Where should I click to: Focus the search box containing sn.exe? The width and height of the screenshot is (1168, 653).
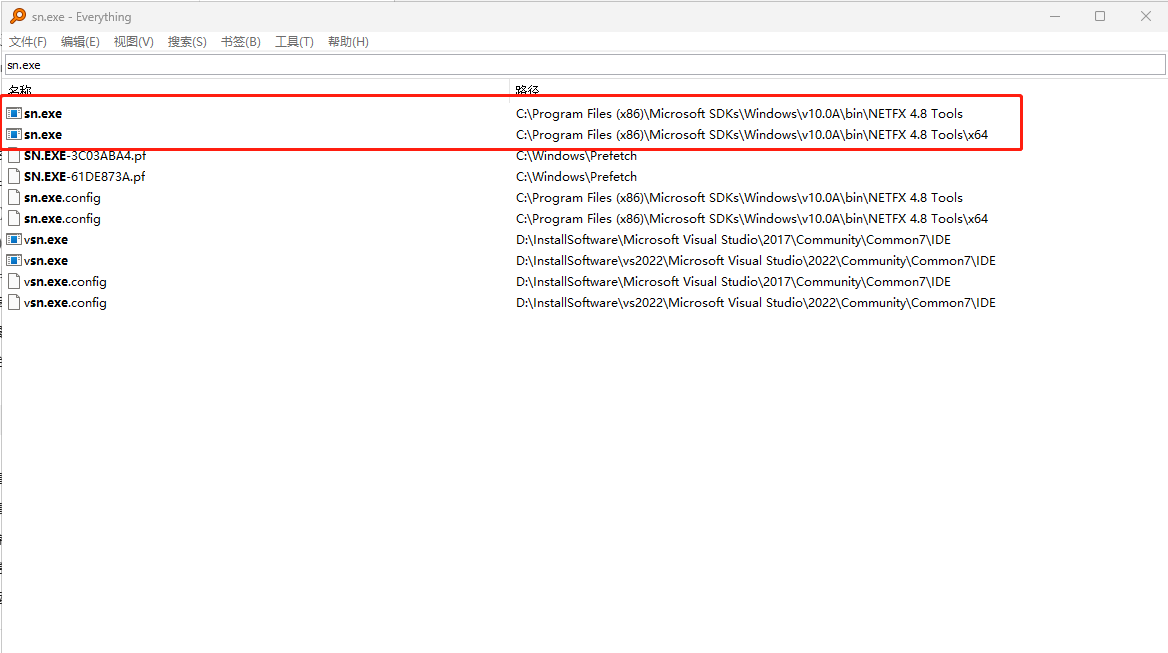[x=585, y=65]
